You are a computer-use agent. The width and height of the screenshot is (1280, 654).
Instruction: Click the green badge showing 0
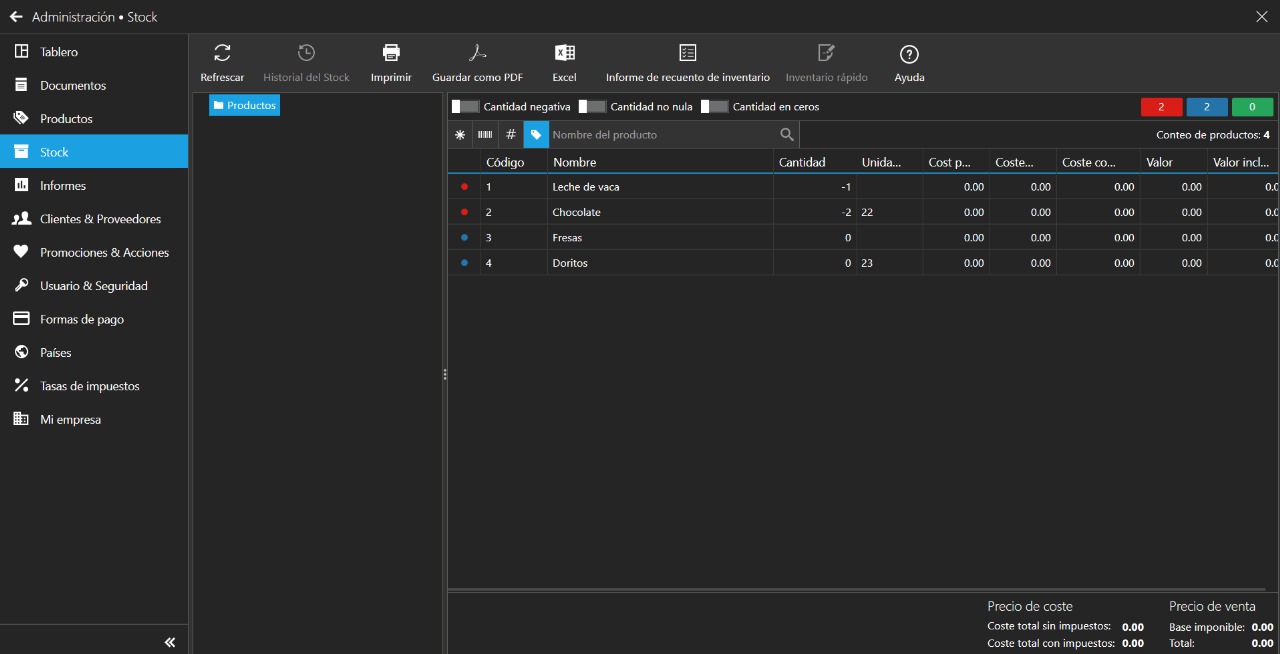1253,107
